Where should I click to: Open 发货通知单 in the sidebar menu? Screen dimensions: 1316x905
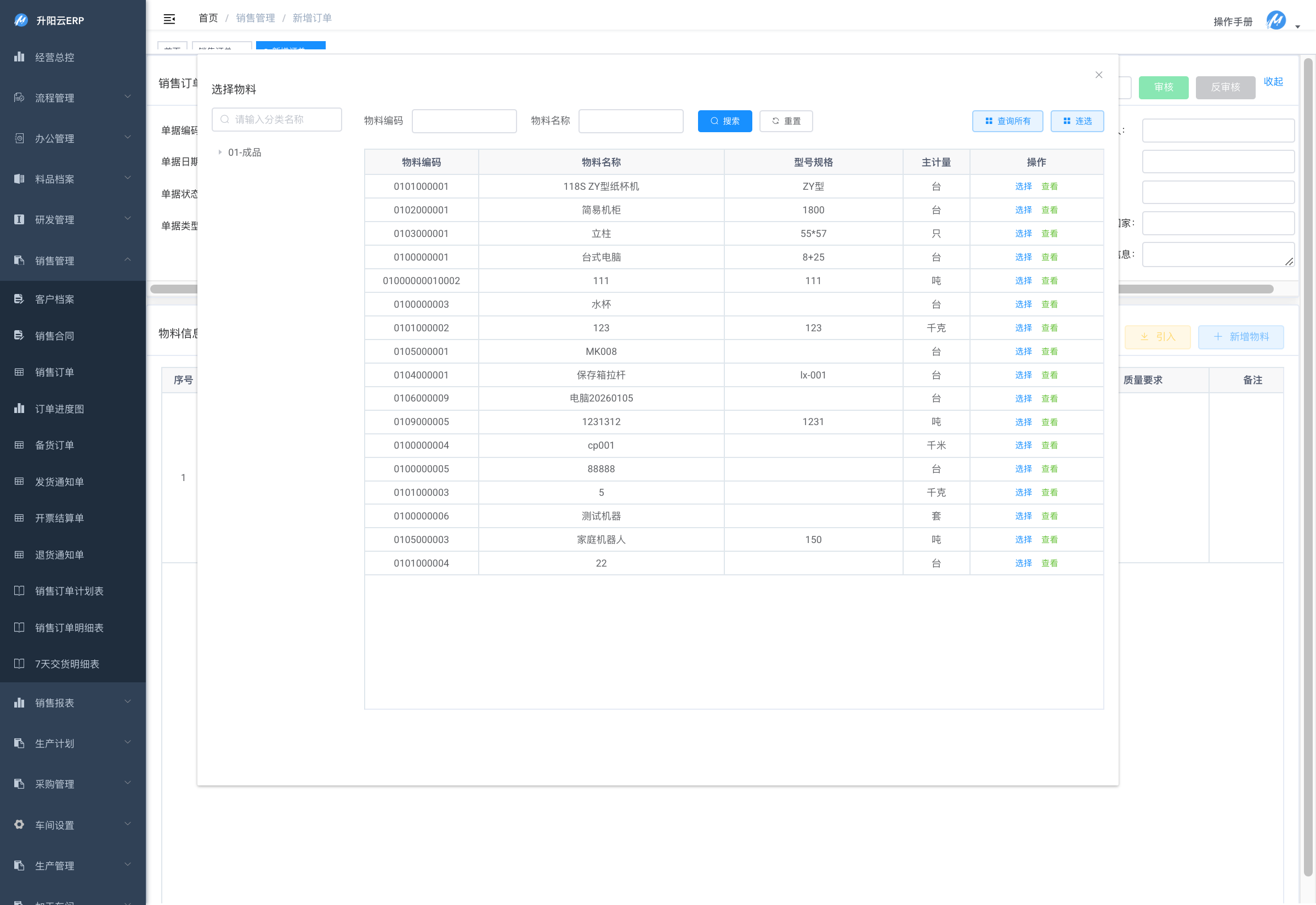[x=60, y=482]
